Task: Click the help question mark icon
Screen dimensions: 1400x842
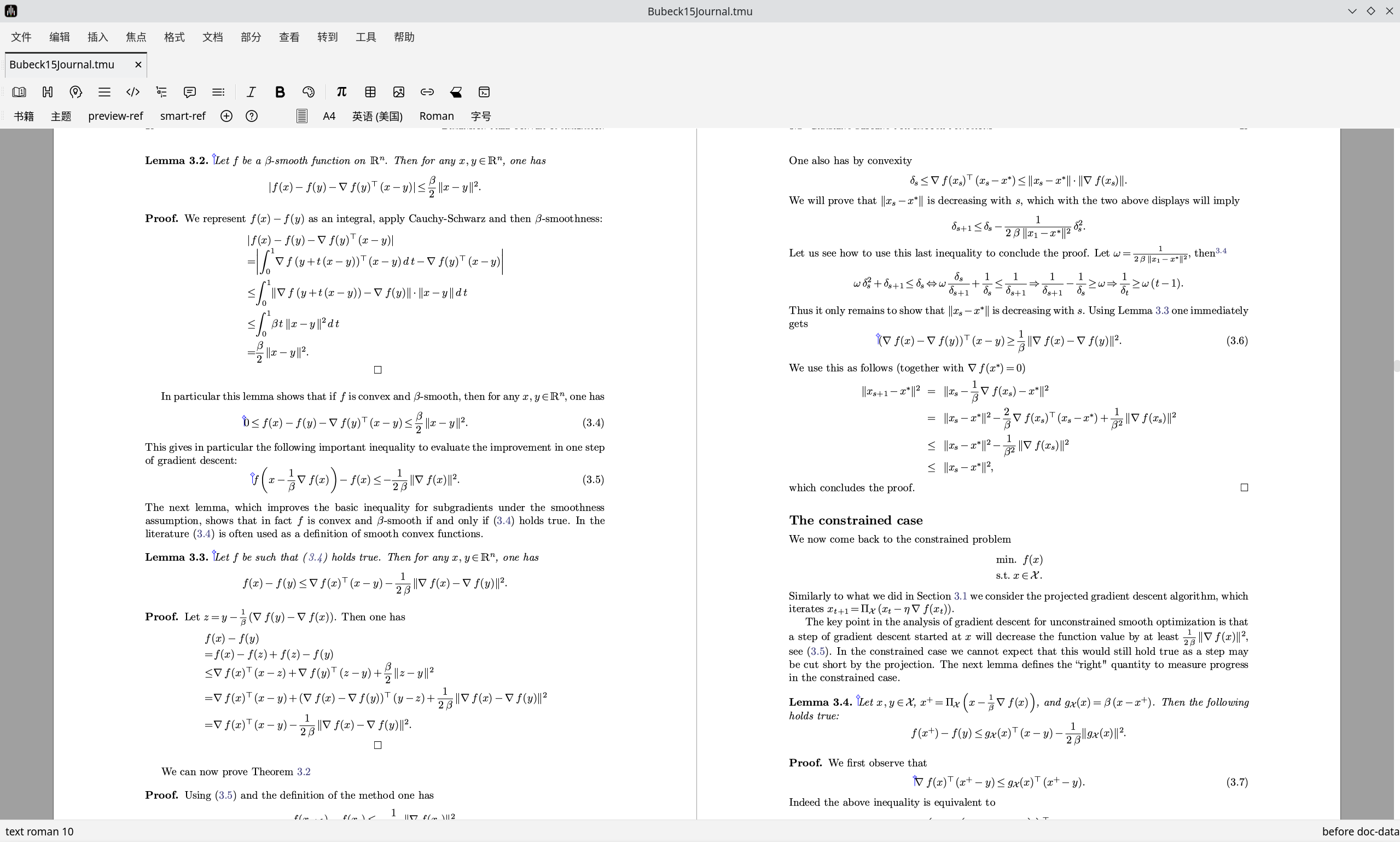Action: point(252,117)
